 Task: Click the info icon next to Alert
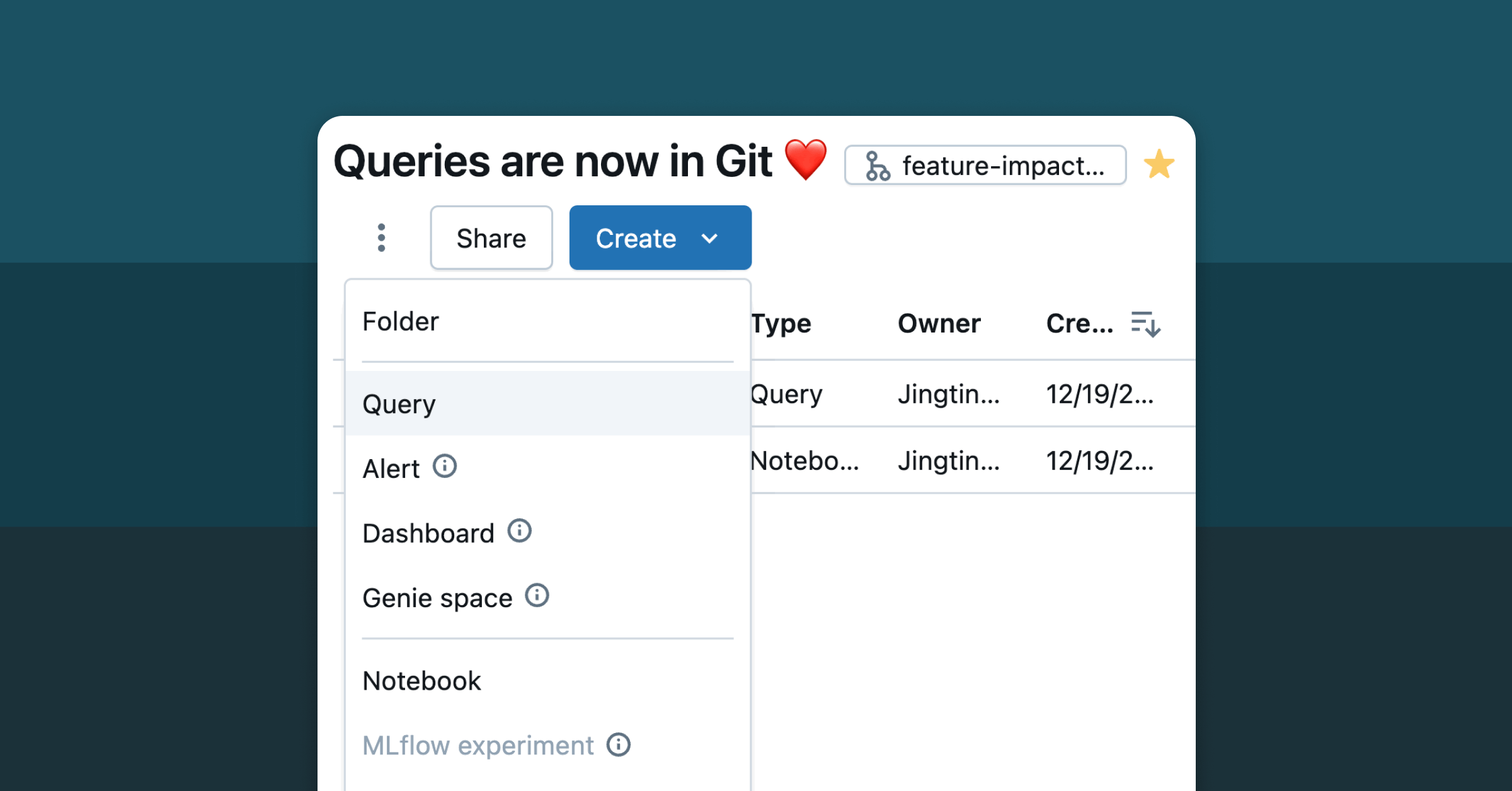(x=445, y=467)
